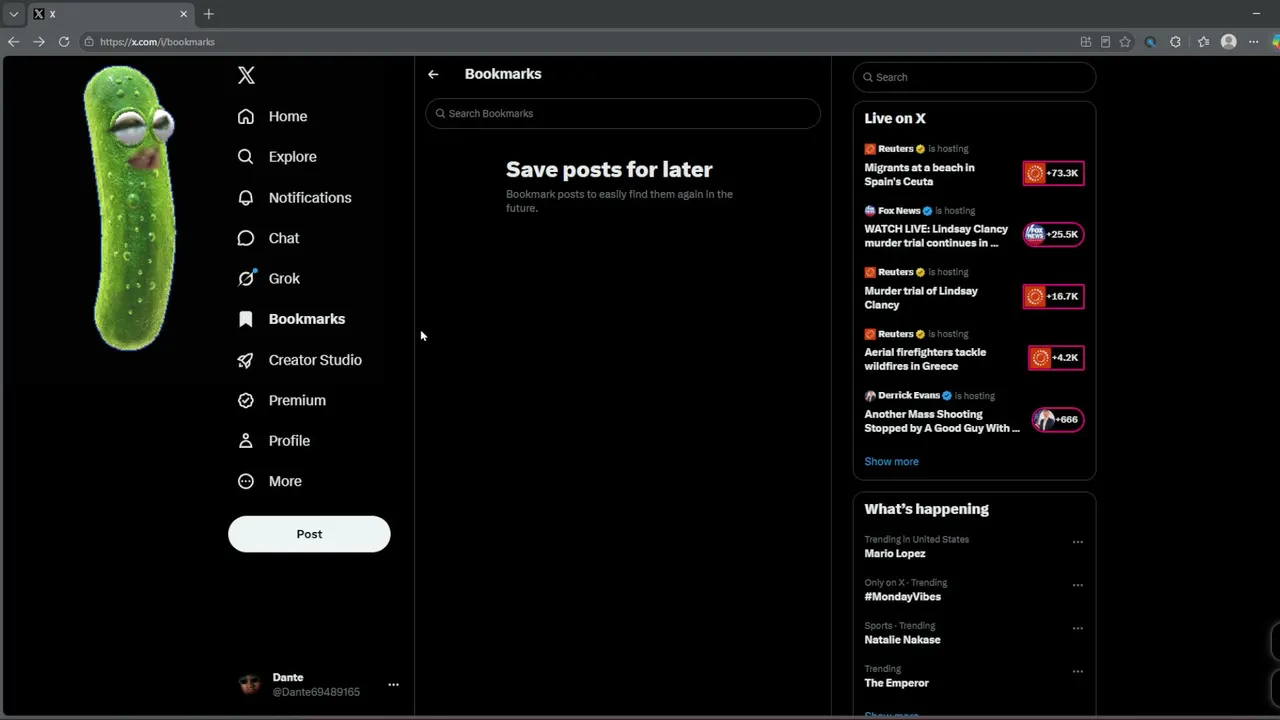Click the Search Bookmarks field

coord(623,113)
